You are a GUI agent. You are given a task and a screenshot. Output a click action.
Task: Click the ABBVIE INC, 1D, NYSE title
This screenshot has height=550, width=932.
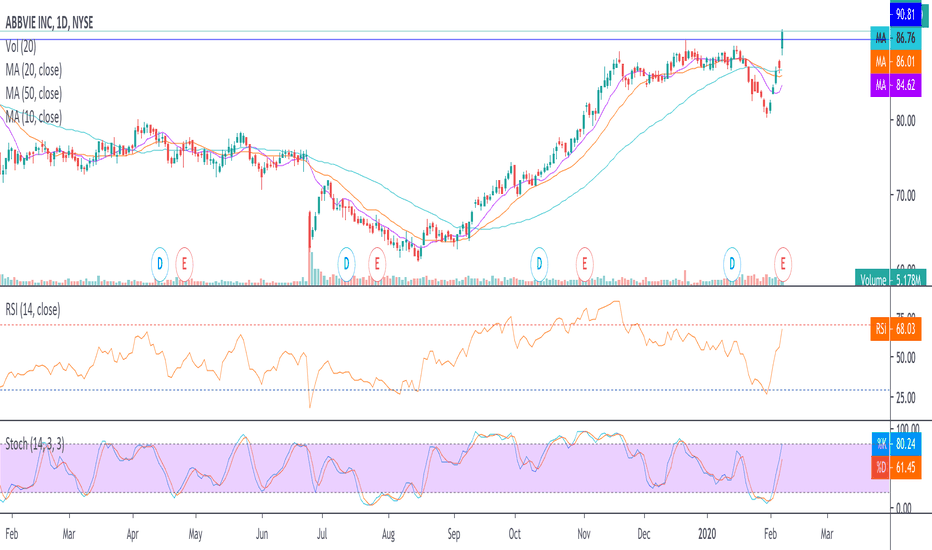point(49,23)
